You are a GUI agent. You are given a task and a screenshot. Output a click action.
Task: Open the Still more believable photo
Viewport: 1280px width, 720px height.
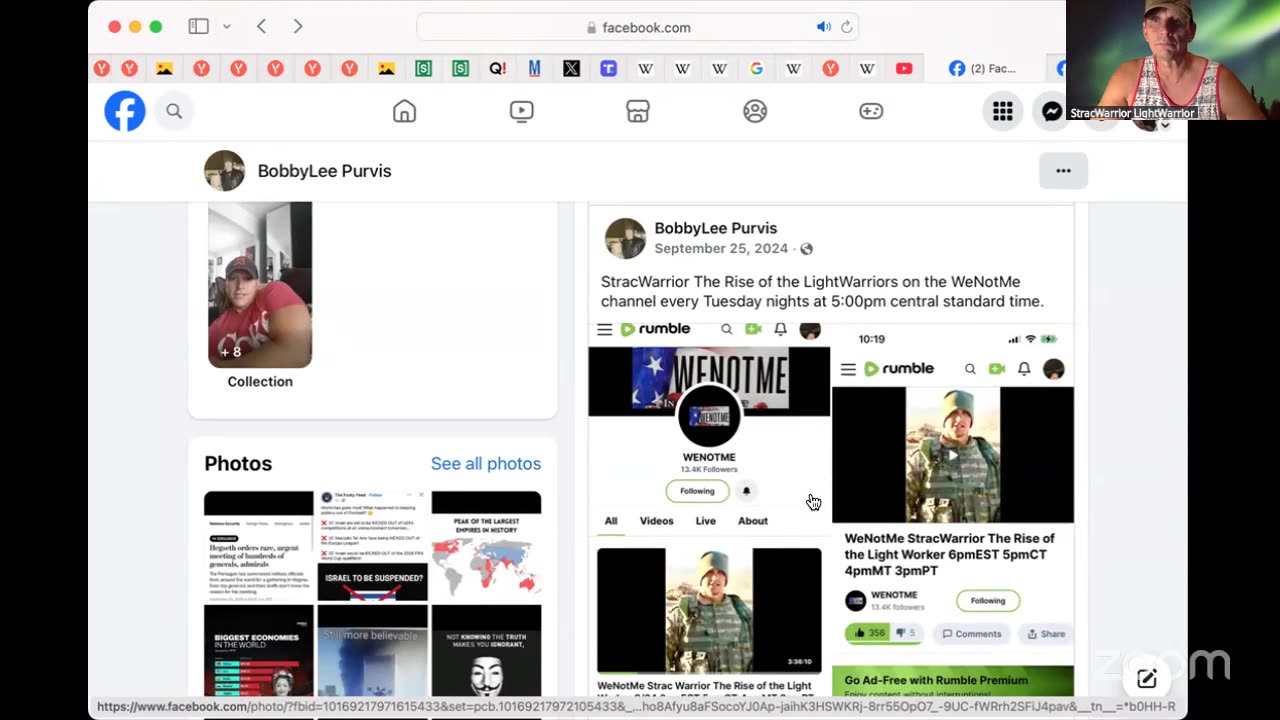(x=372, y=650)
